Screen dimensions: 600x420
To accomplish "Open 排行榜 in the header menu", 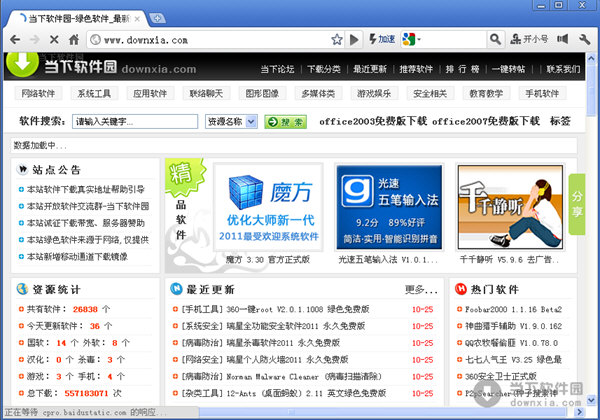I will [462, 69].
